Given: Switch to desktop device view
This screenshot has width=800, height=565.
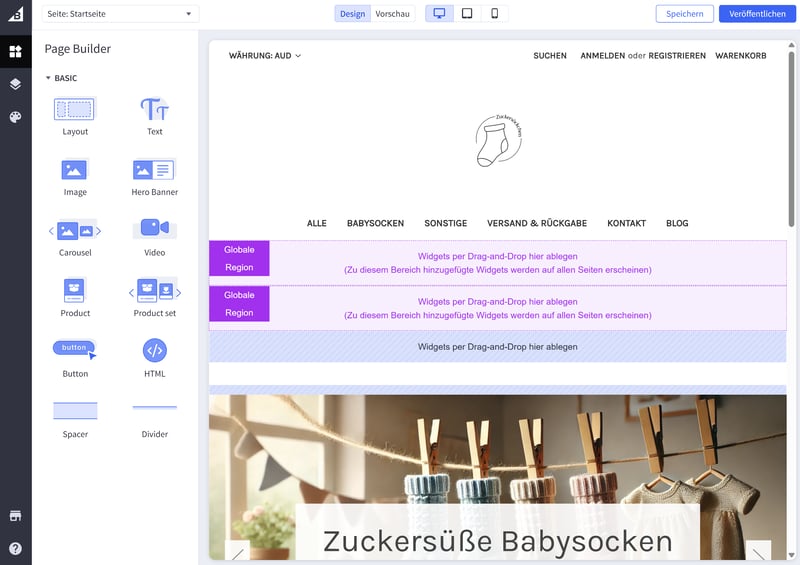Looking at the screenshot, I should point(439,14).
